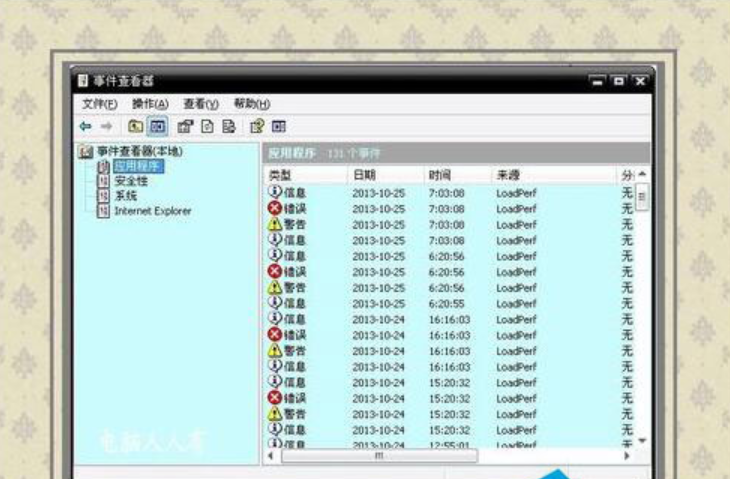730x479 pixels.
Task: Open the 查看(V) menu
Action: click(200, 104)
